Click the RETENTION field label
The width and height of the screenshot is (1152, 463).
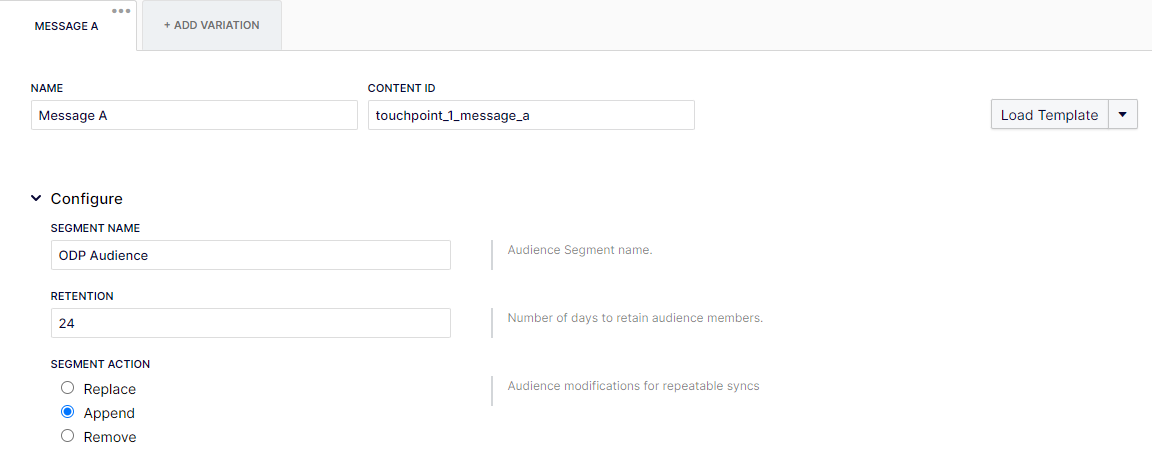pyautogui.click(x=82, y=296)
